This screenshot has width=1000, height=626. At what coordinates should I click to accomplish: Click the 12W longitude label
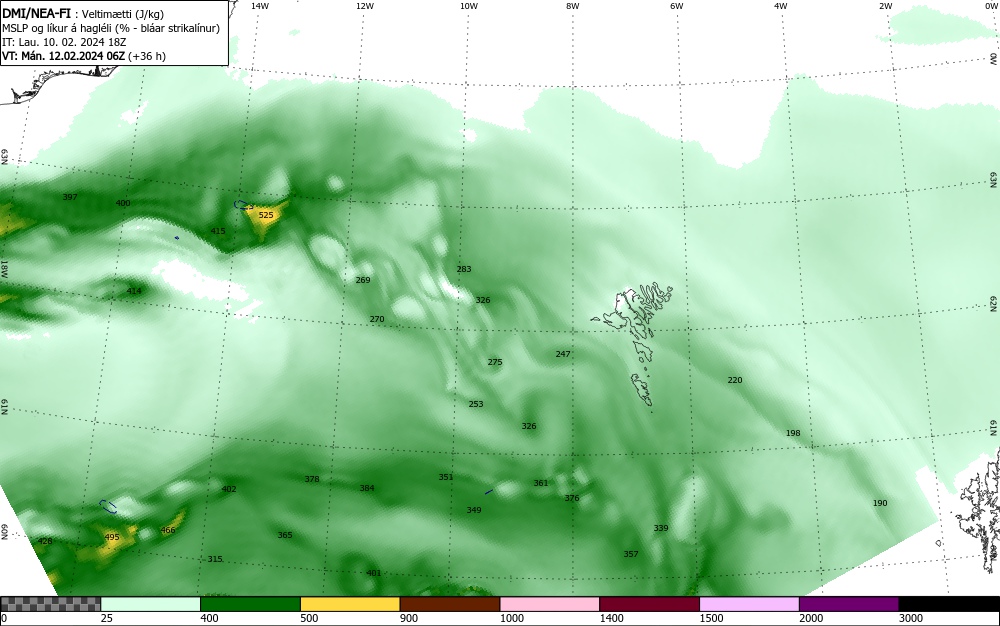click(364, 6)
